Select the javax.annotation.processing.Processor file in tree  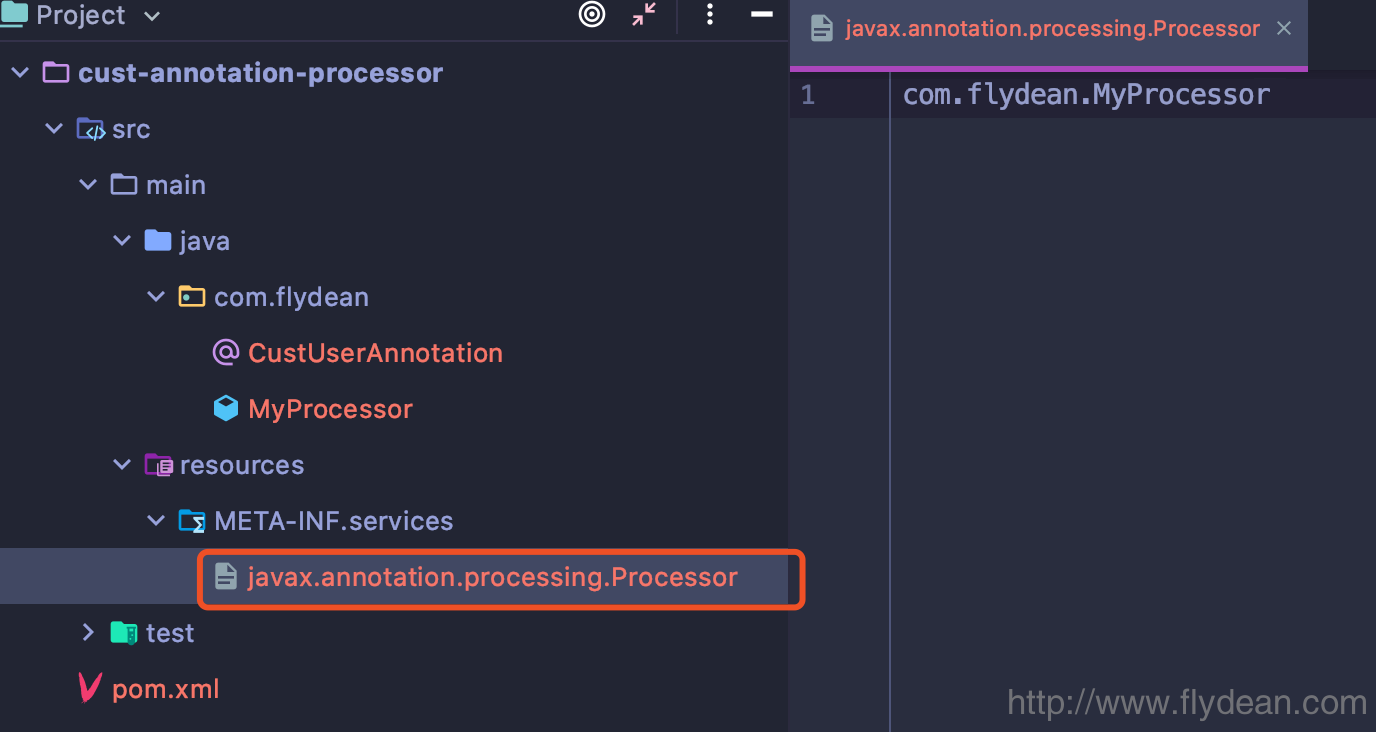(492, 577)
